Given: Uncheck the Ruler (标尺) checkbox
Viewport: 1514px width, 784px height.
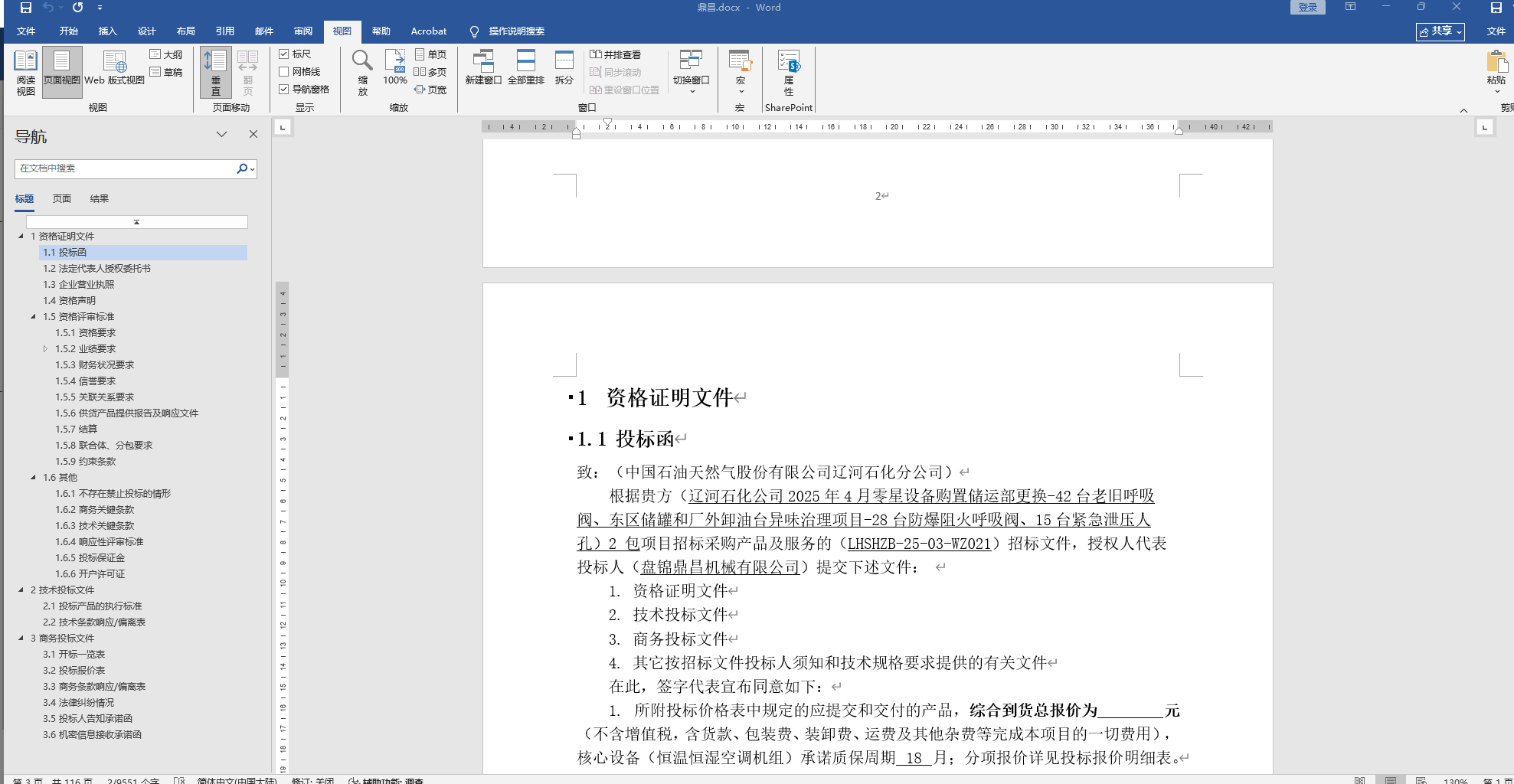Looking at the screenshot, I should [284, 54].
